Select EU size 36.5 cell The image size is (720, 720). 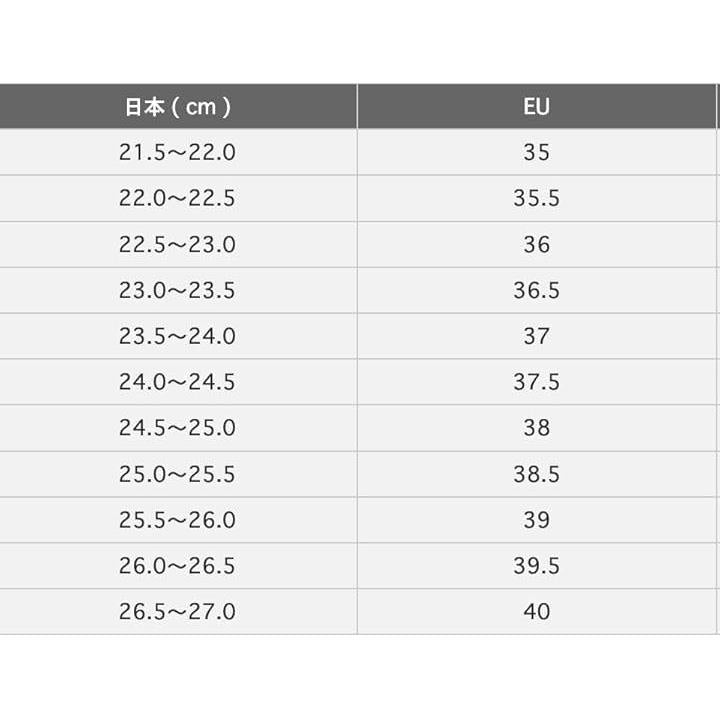coord(536,290)
